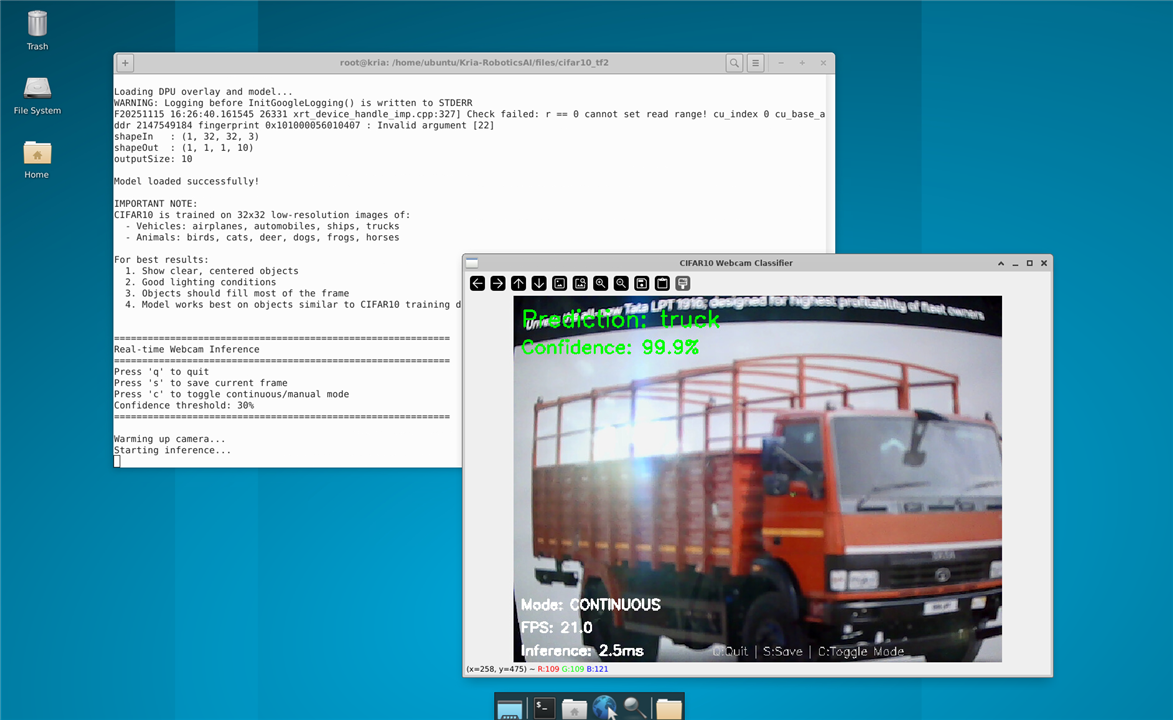Viewport: 1173px width, 720px height.
Task: Click the truck webcam image preview
Action: tap(757, 478)
